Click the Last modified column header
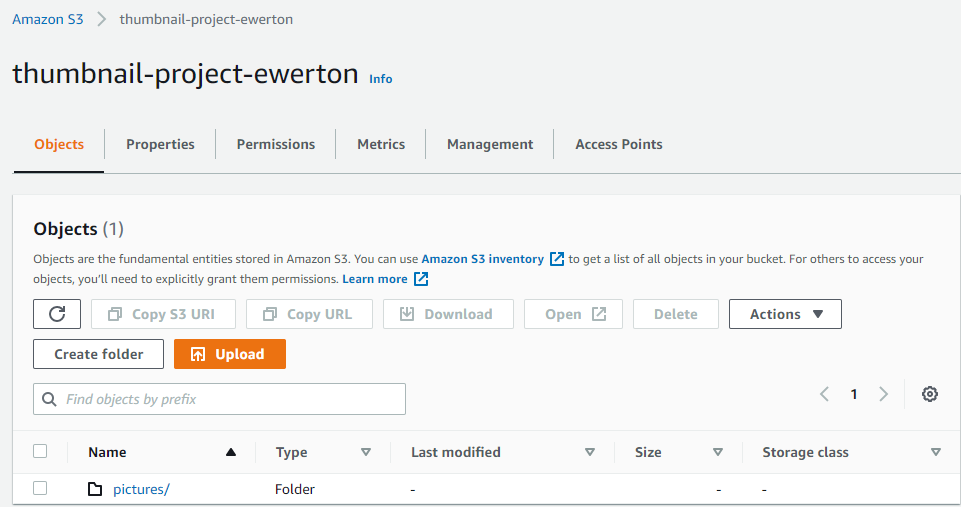Viewport: 961px width, 507px height. coord(455,452)
